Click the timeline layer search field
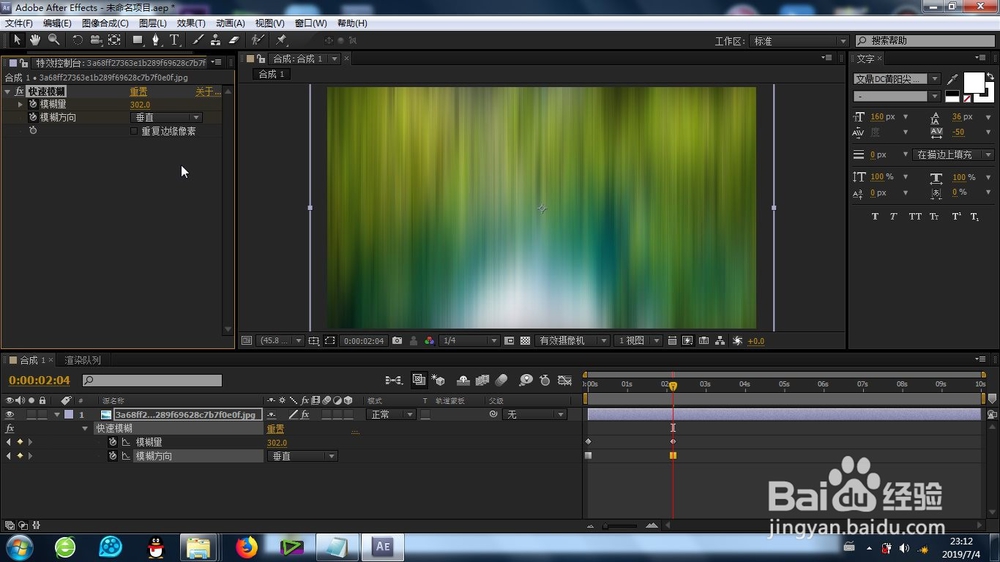 click(152, 380)
